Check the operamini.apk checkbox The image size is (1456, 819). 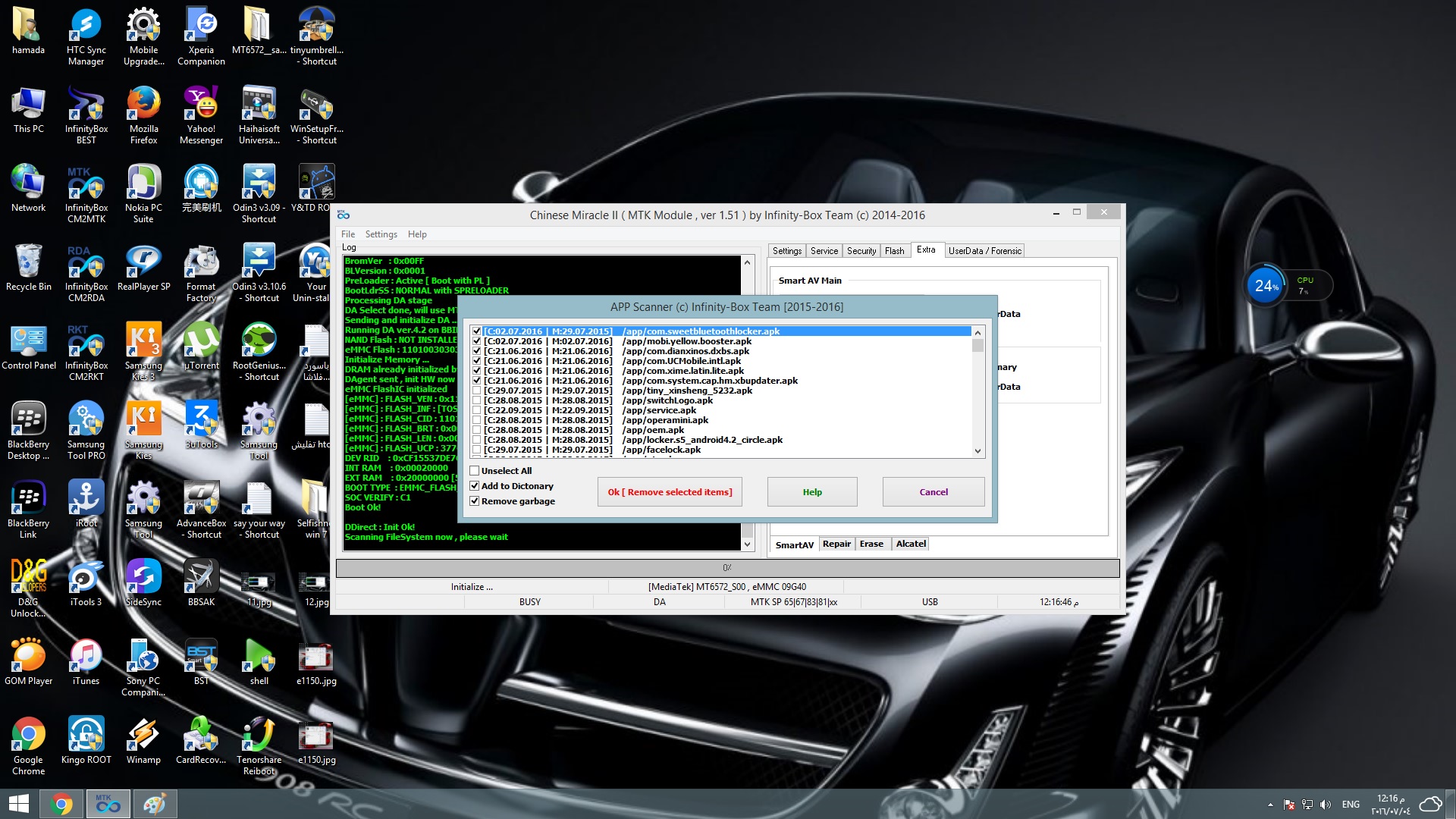click(476, 420)
